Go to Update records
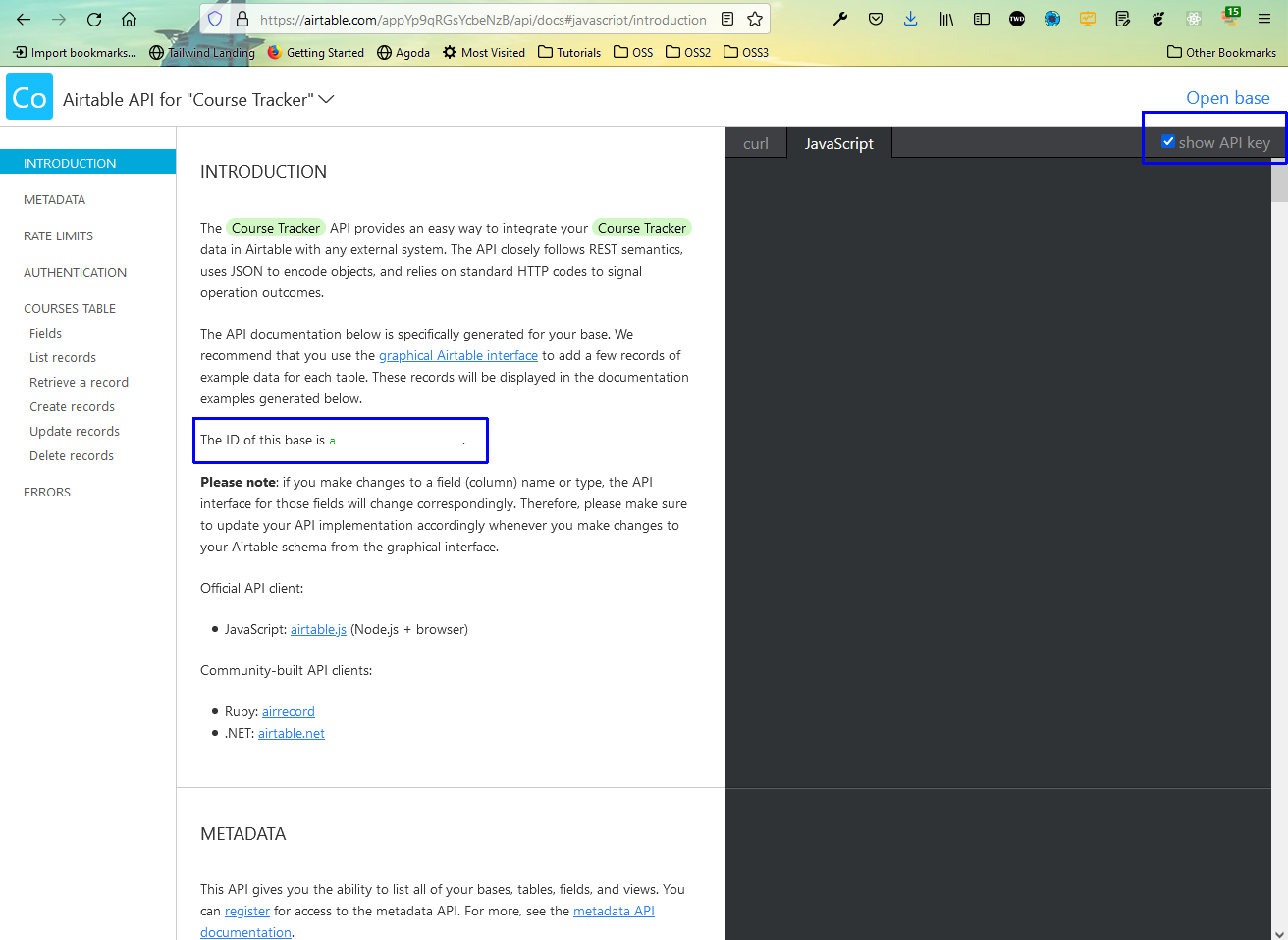Viewport: 1288px width, 940px height. click(x=75, y=431)
